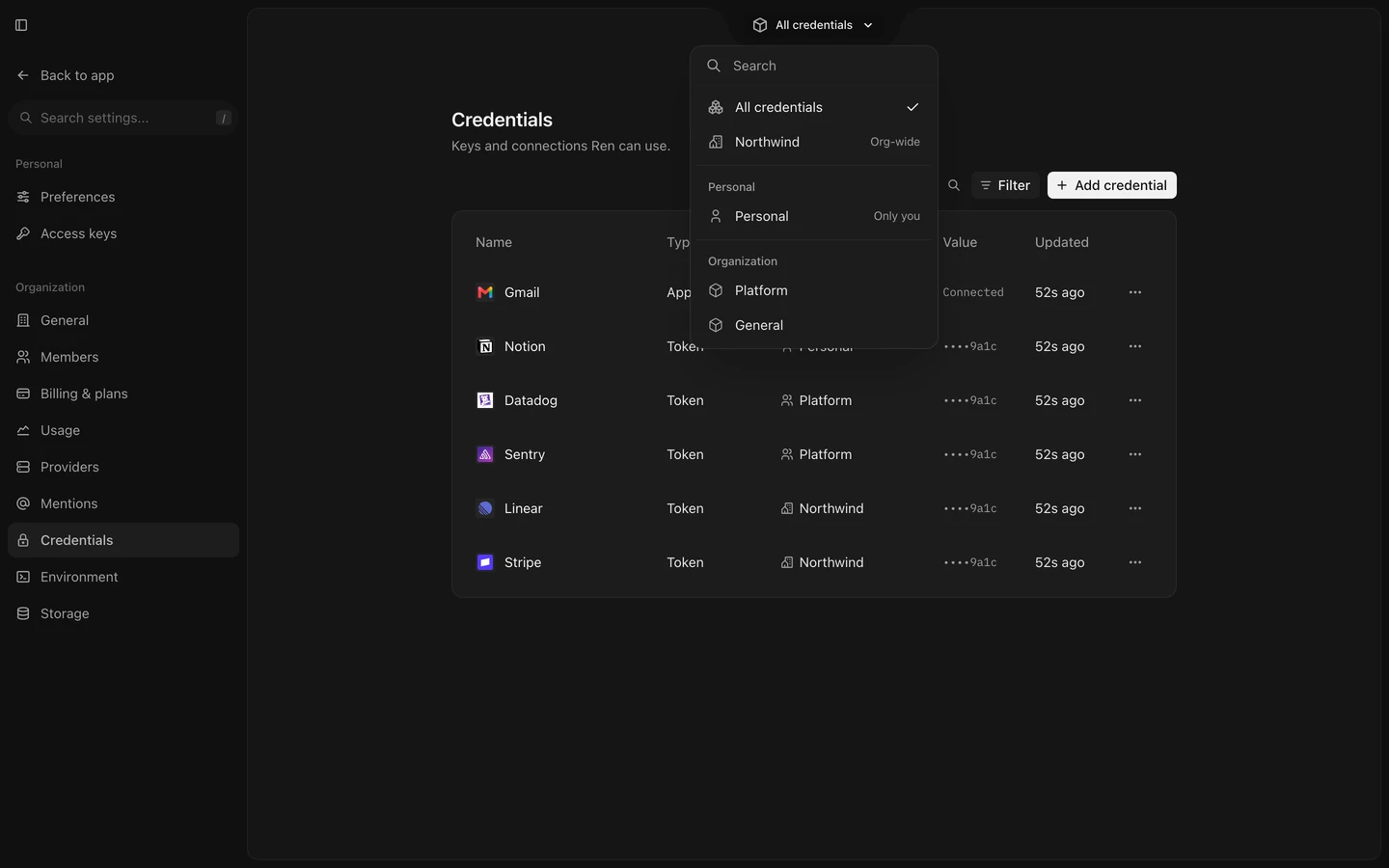Image resolution: width=1389 pixels, height=868 pixels.
Task: Open Mentions settings page
Action: [123, 503]
